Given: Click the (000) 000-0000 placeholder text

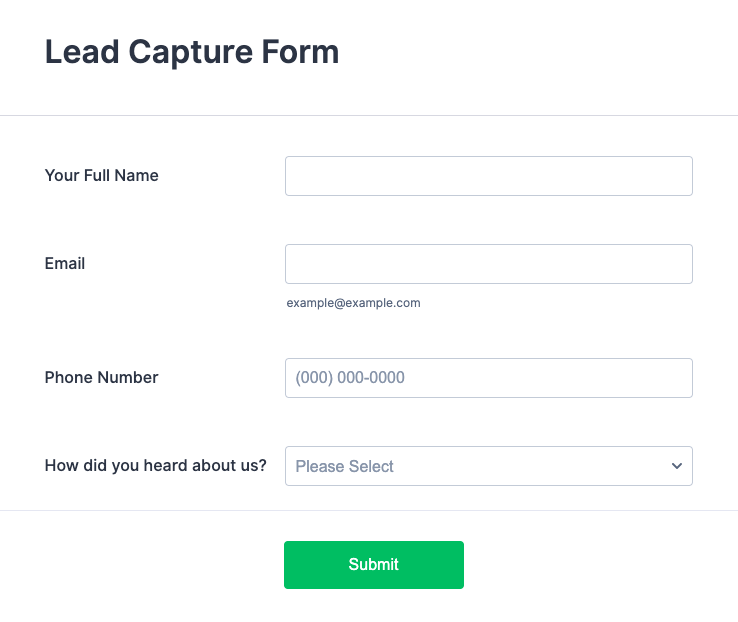Looking at the screenshot, I should click(x=350, y=378).
